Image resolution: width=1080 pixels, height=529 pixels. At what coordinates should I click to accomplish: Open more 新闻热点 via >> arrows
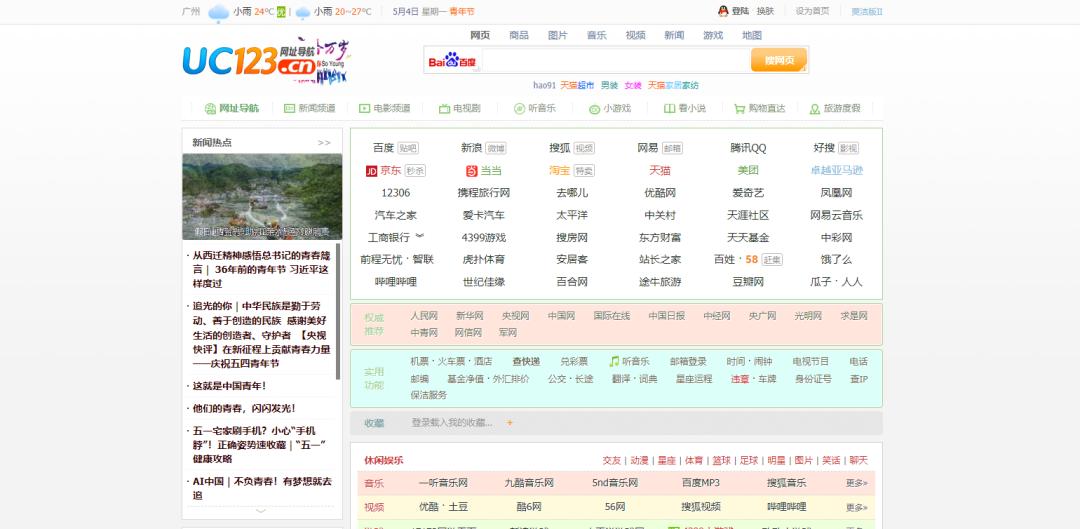pos(324,143)
